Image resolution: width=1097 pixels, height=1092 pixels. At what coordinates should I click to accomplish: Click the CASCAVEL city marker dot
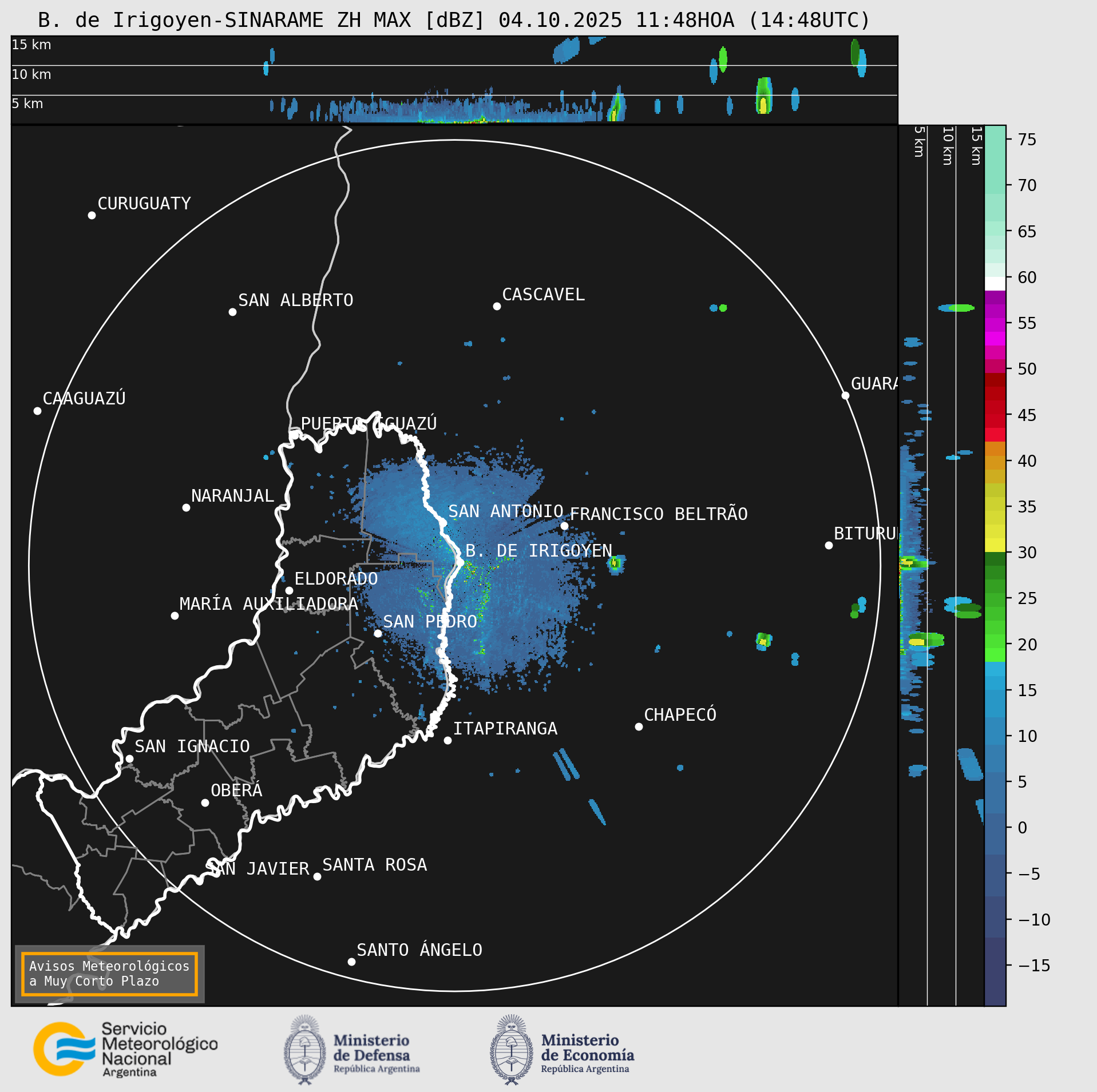(x=497, y=306)
